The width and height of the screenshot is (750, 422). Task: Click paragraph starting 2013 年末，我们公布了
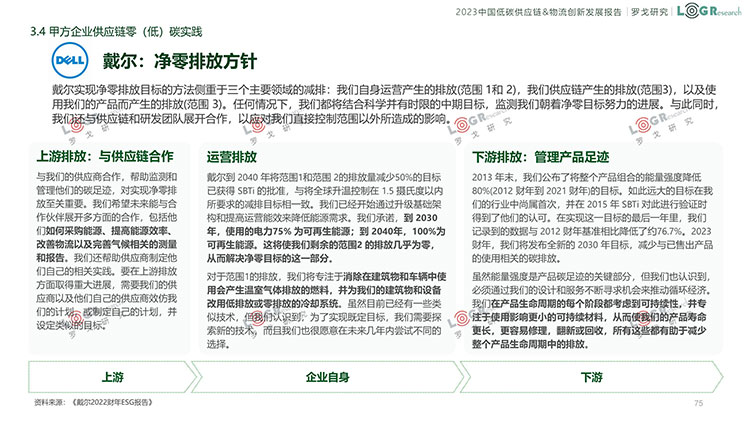click(592, 218)
